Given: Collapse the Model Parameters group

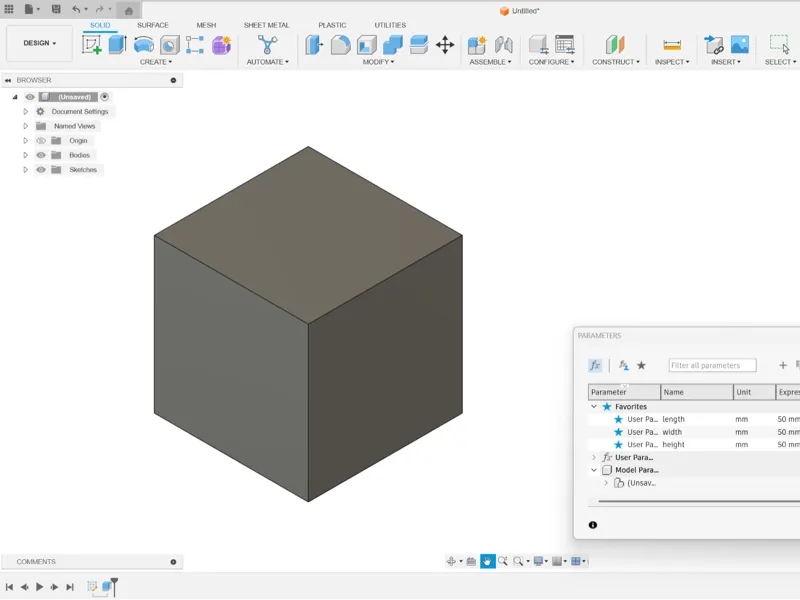Looking at the screenshot, I should (x=594, y=470).
